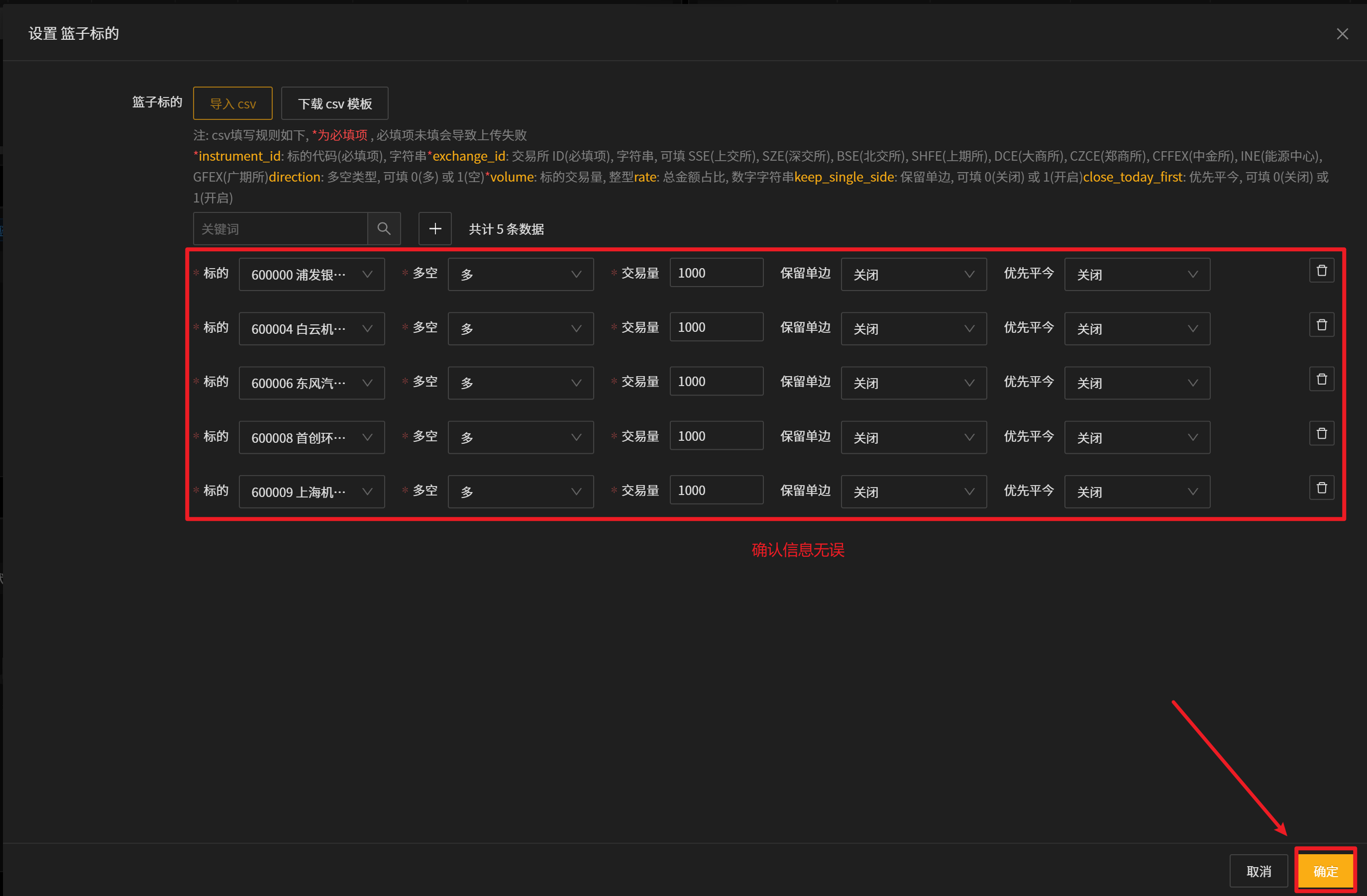This screenshot has width=1367, height=896.
Task: Click the 设置 篮子标的 dialog title
Action: pos(74,33)
